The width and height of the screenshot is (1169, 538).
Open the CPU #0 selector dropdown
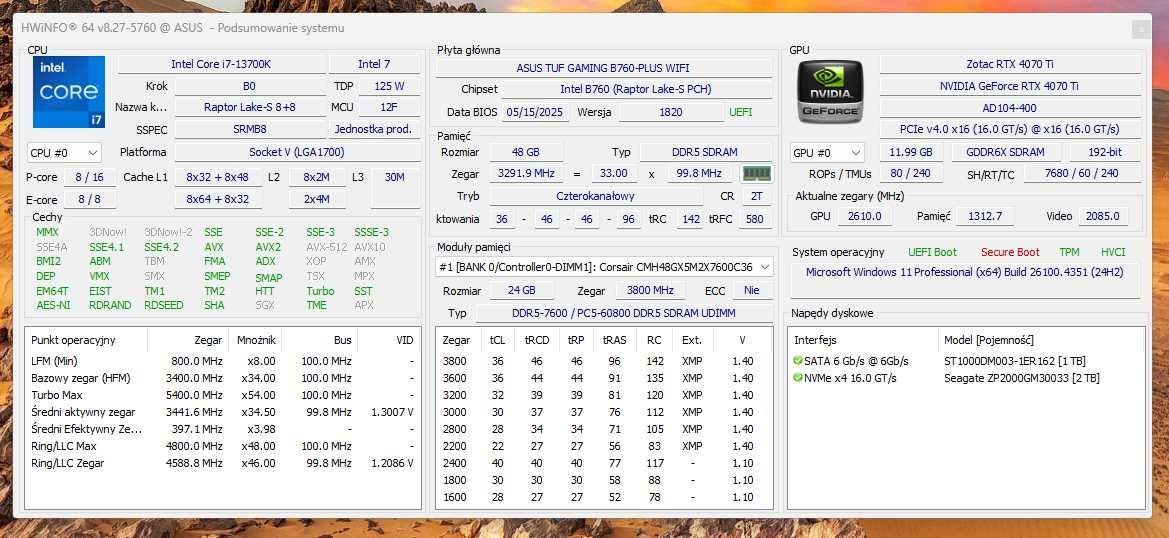tap(63, 153)
